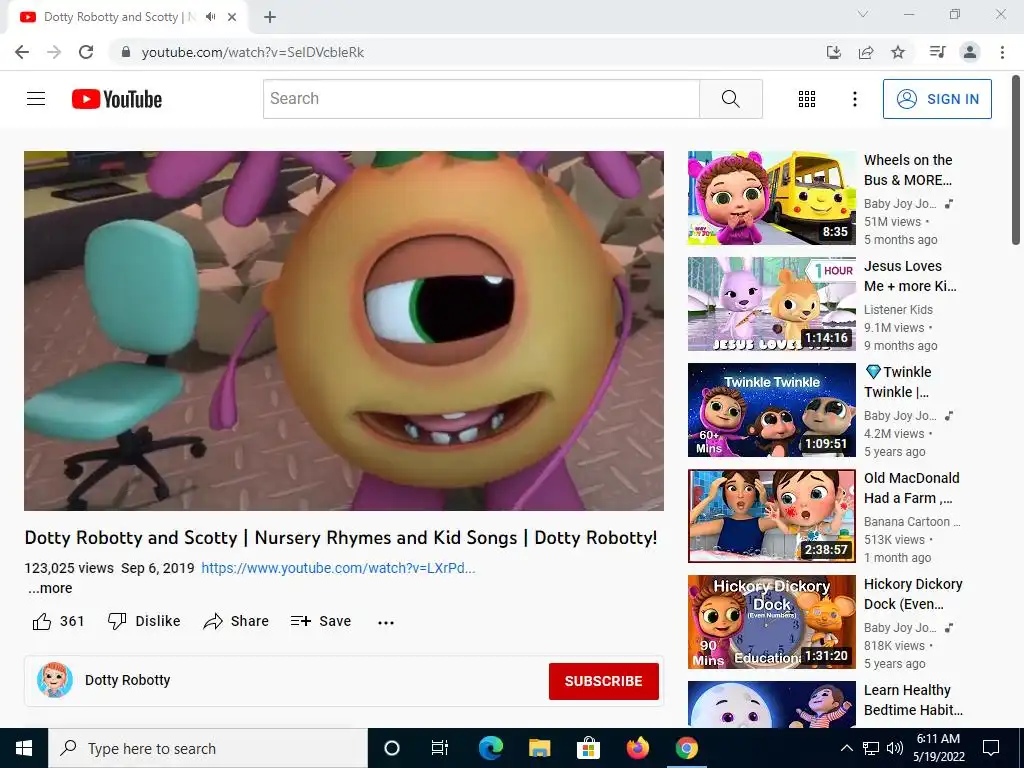Click the 'Banana Cartoon' channel name
Viewport: 1024px width, 768px height.
(912, 521)
